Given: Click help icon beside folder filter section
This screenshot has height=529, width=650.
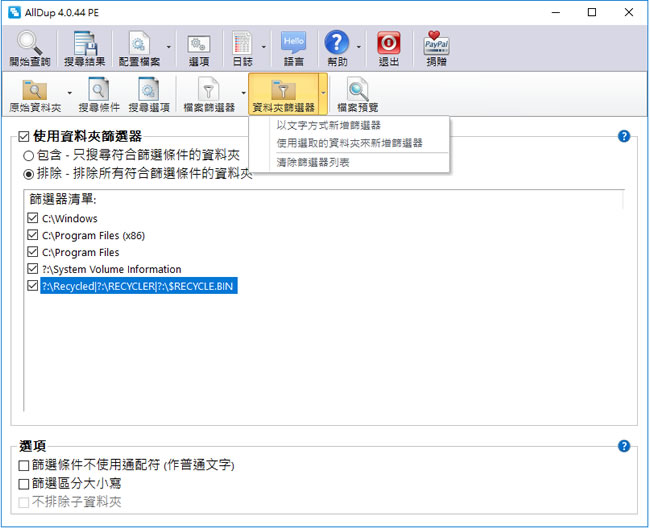Looking at the screenshot, I should 623,136.
